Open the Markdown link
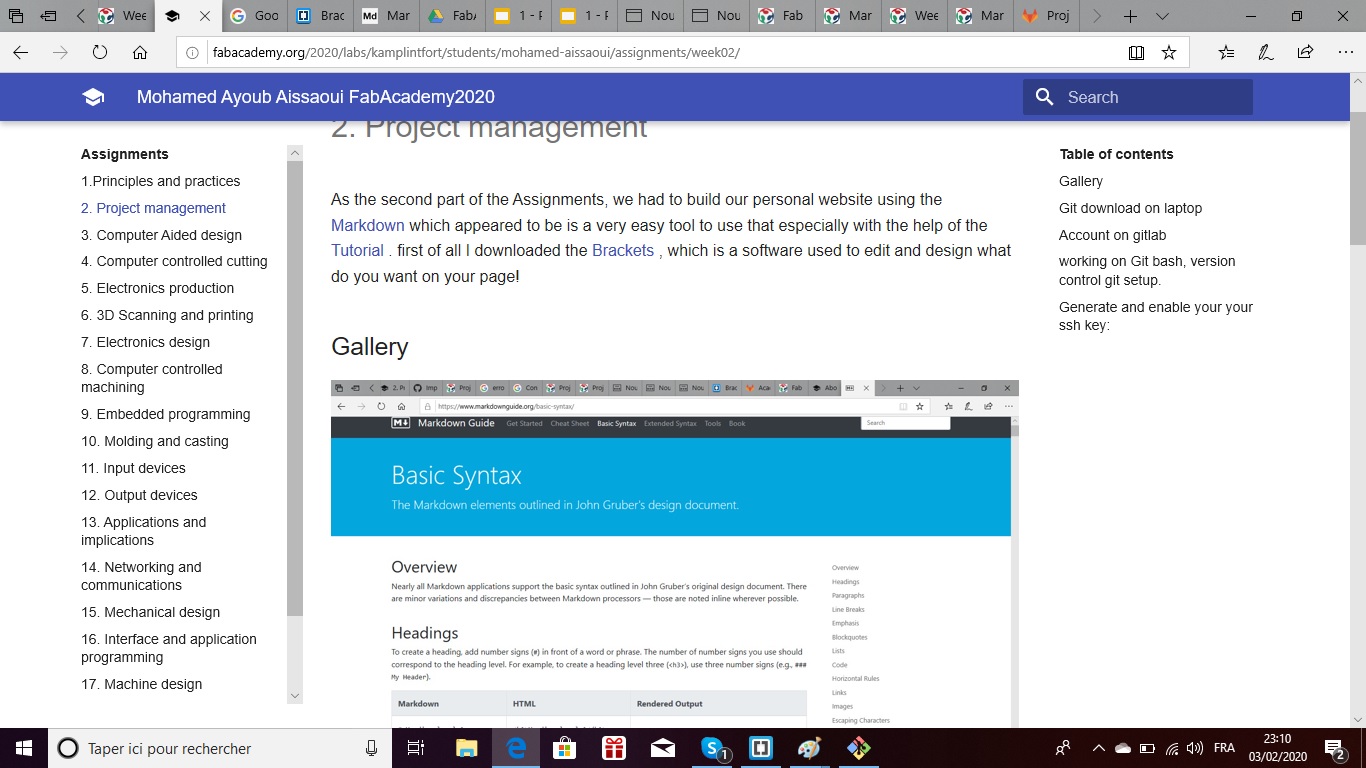 [368, 225]
